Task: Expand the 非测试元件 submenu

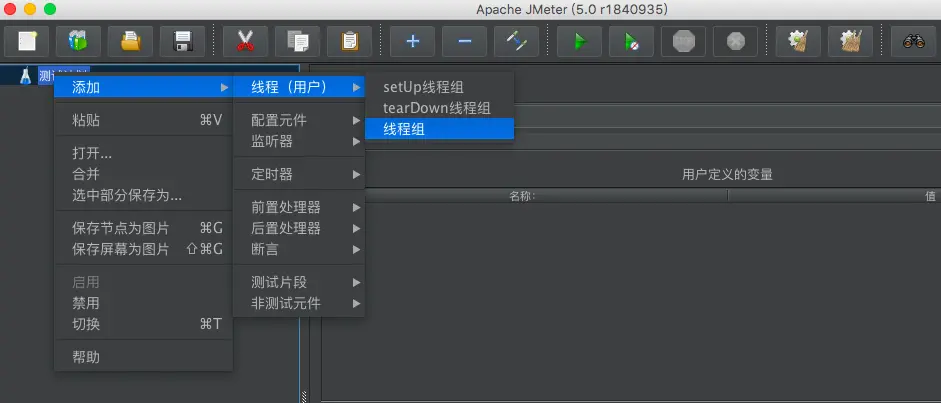Action: tap(299, 303)
